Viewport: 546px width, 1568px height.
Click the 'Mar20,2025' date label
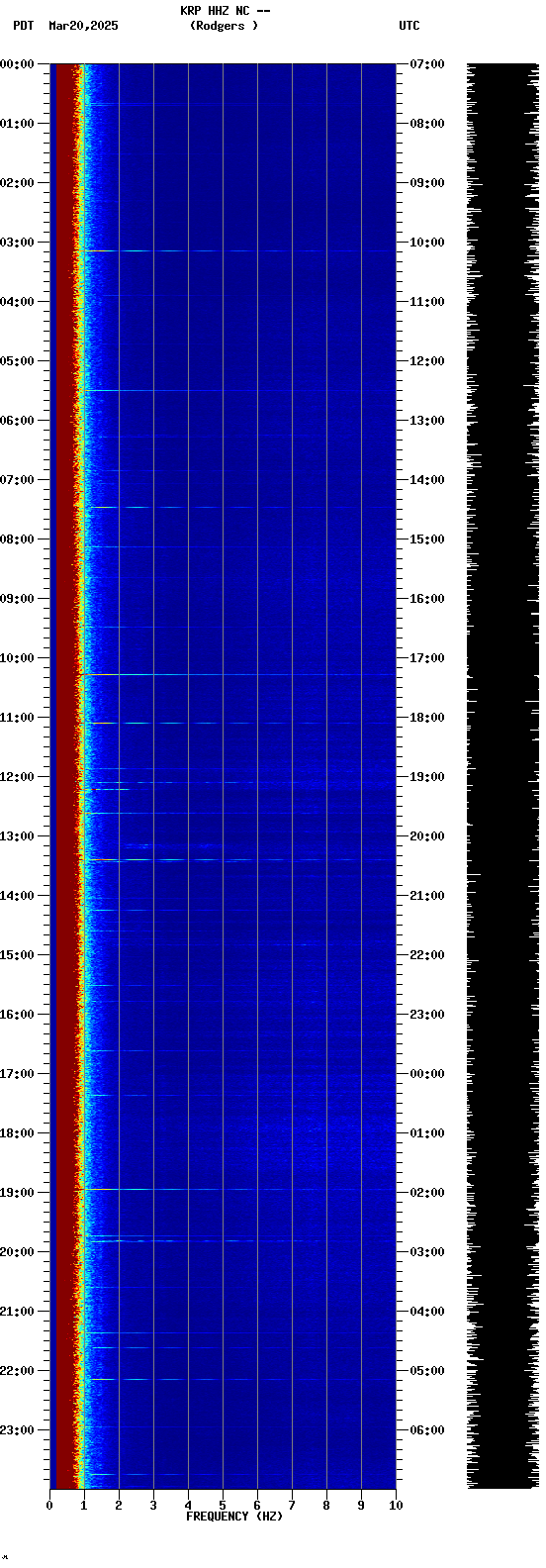[x=83, y=26]
